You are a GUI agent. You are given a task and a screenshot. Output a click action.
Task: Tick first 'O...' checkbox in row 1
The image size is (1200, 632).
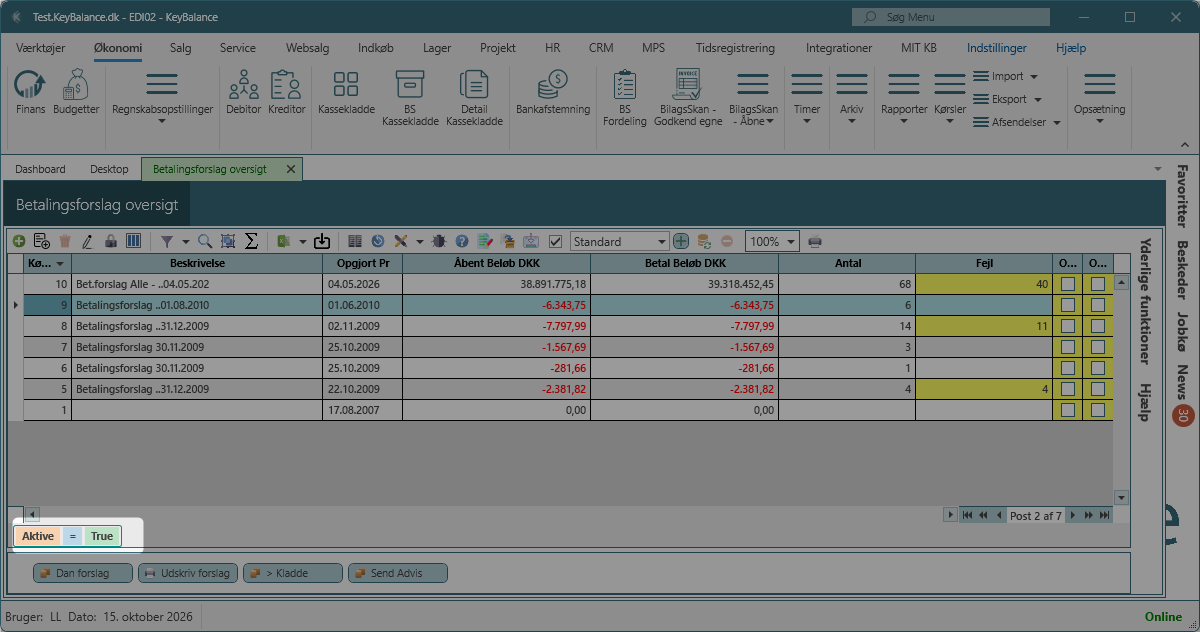click(1068, 410)
